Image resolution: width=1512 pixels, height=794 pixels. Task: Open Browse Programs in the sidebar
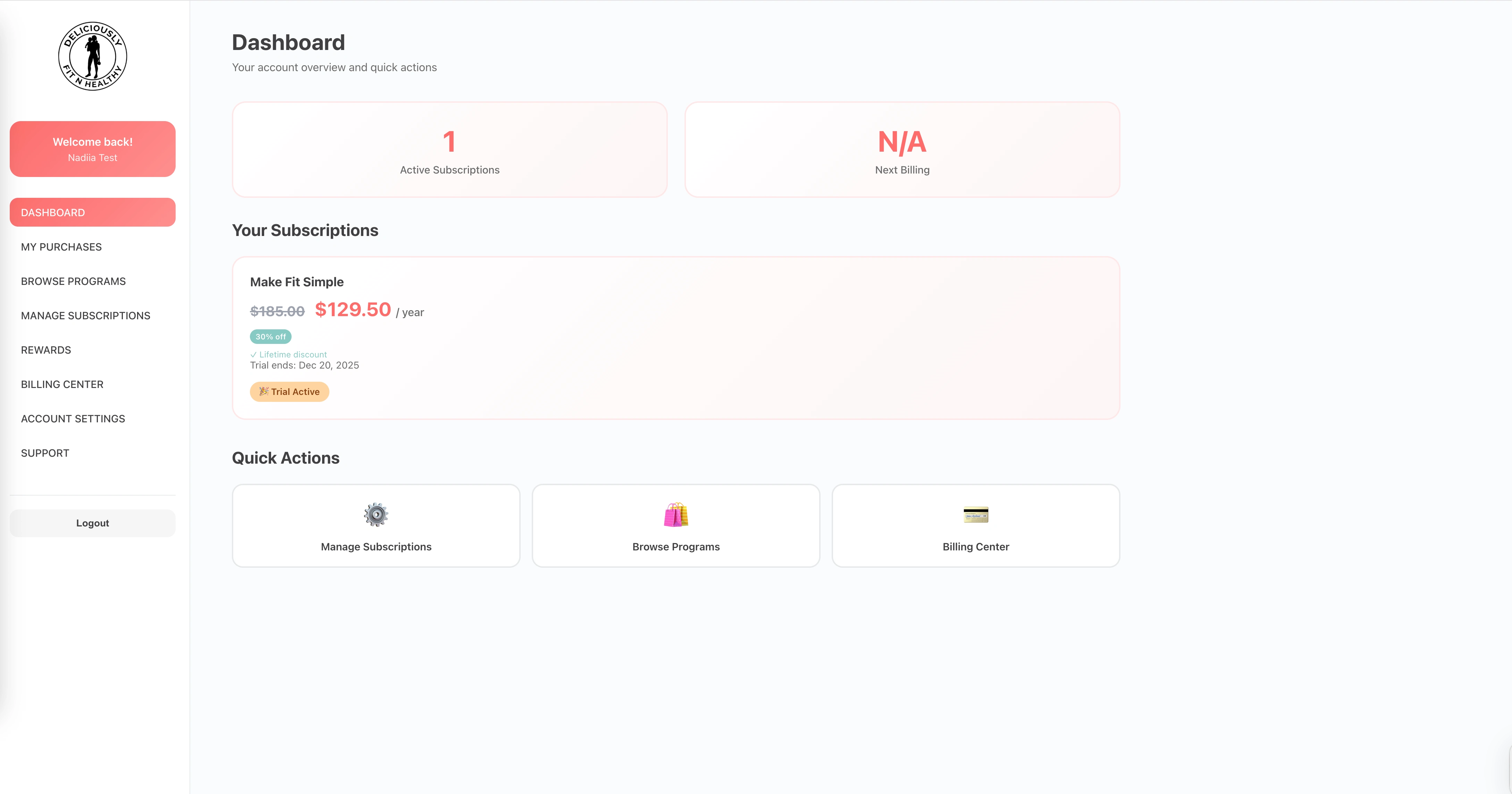pos(73,281)
